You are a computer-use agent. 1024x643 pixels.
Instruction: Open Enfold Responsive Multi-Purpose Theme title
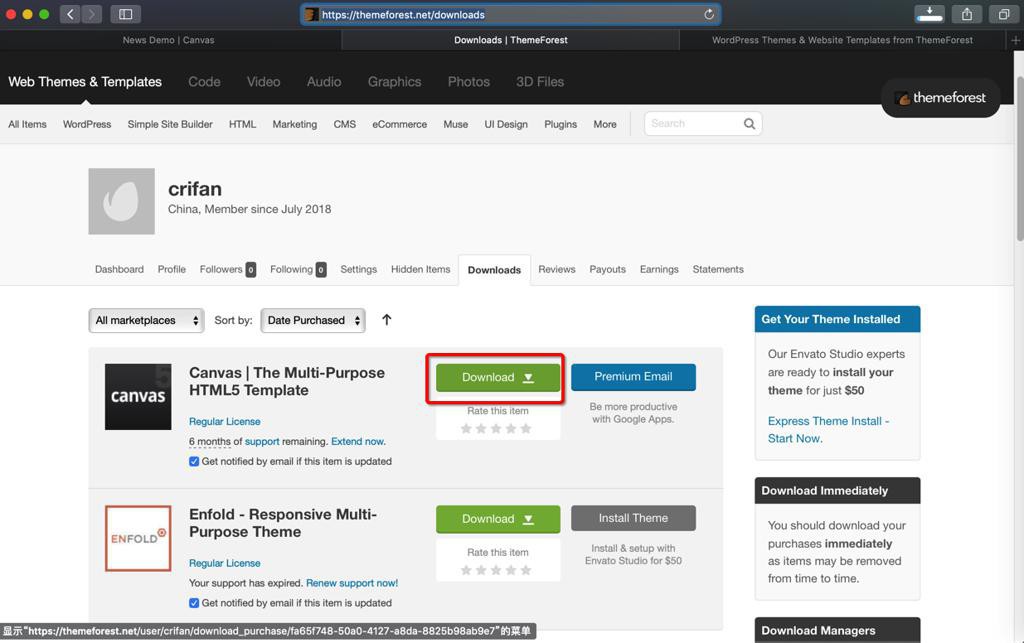(x=283, y=523)
